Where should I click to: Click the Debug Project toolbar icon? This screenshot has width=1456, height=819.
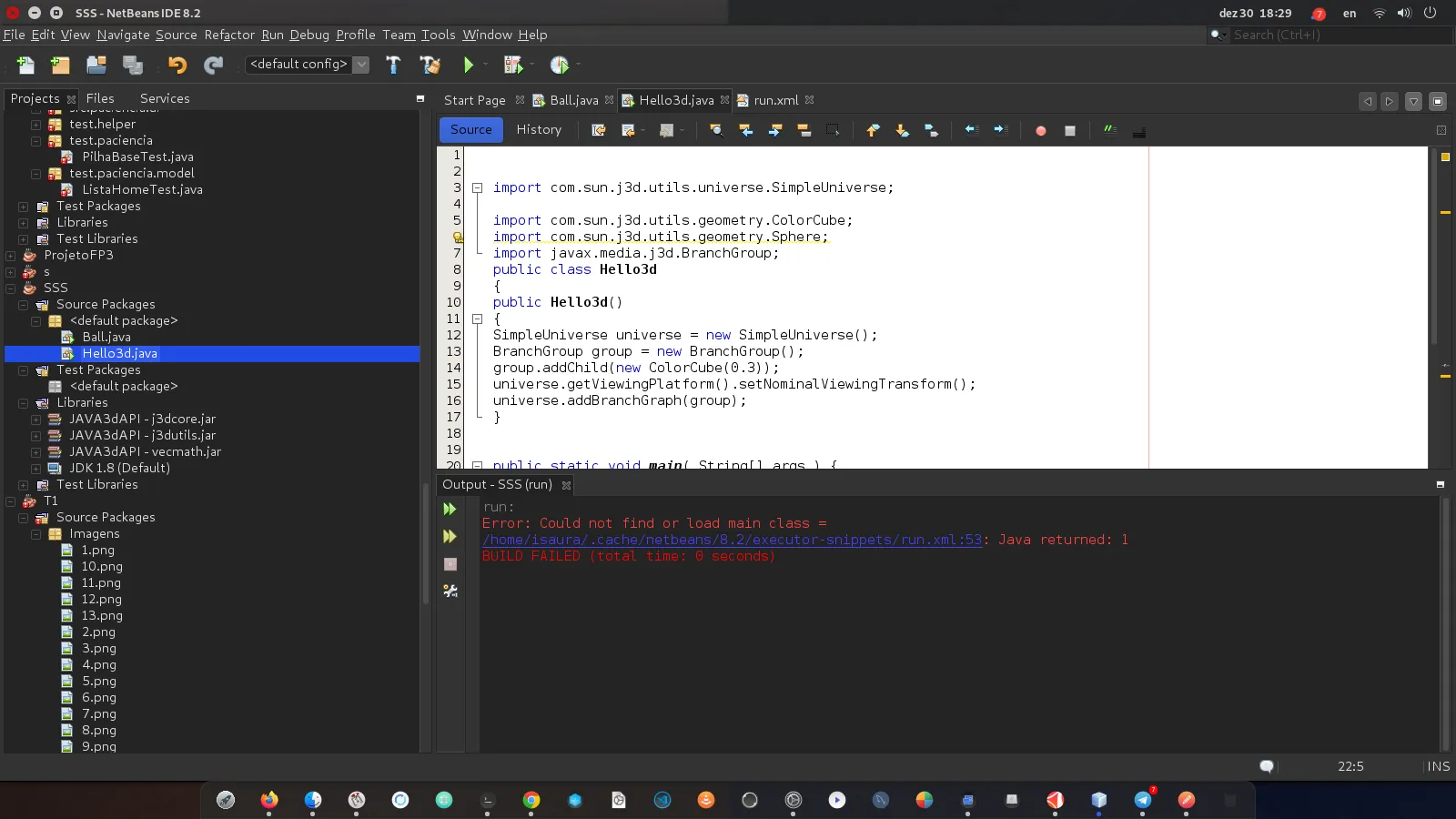(513, 65)
